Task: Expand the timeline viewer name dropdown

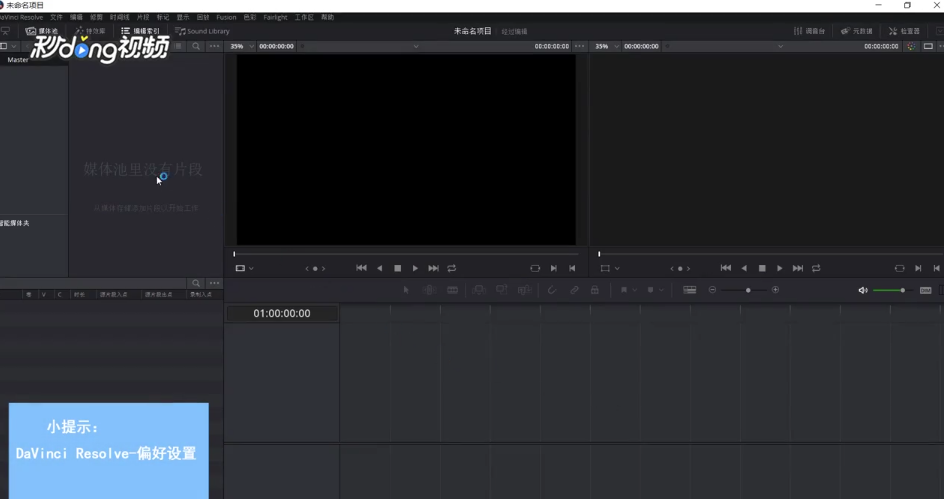Action: pos(780,46)
